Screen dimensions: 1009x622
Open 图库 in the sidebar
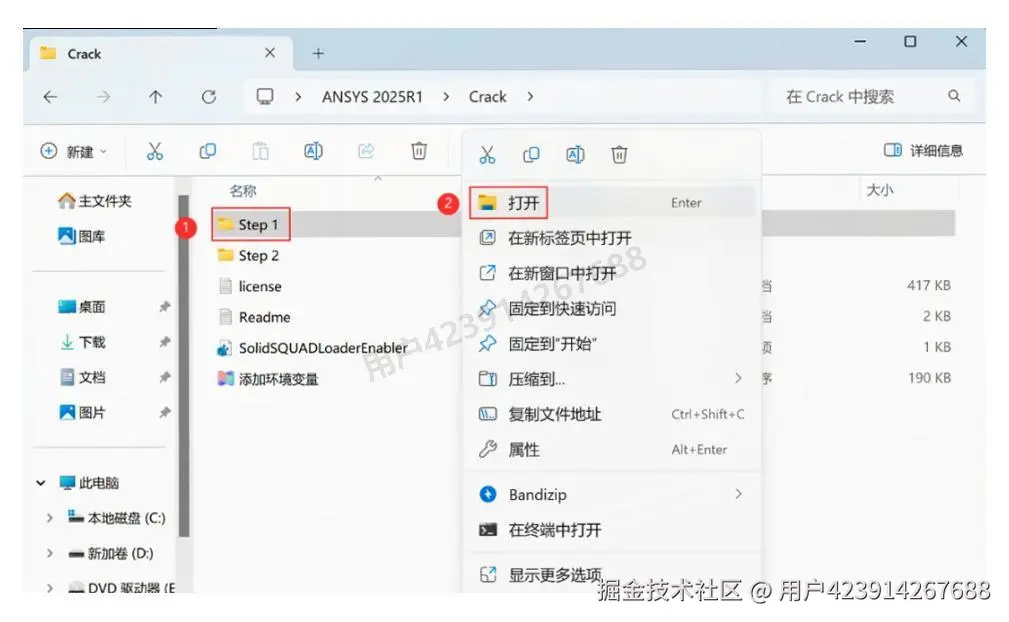coord(82,236)
